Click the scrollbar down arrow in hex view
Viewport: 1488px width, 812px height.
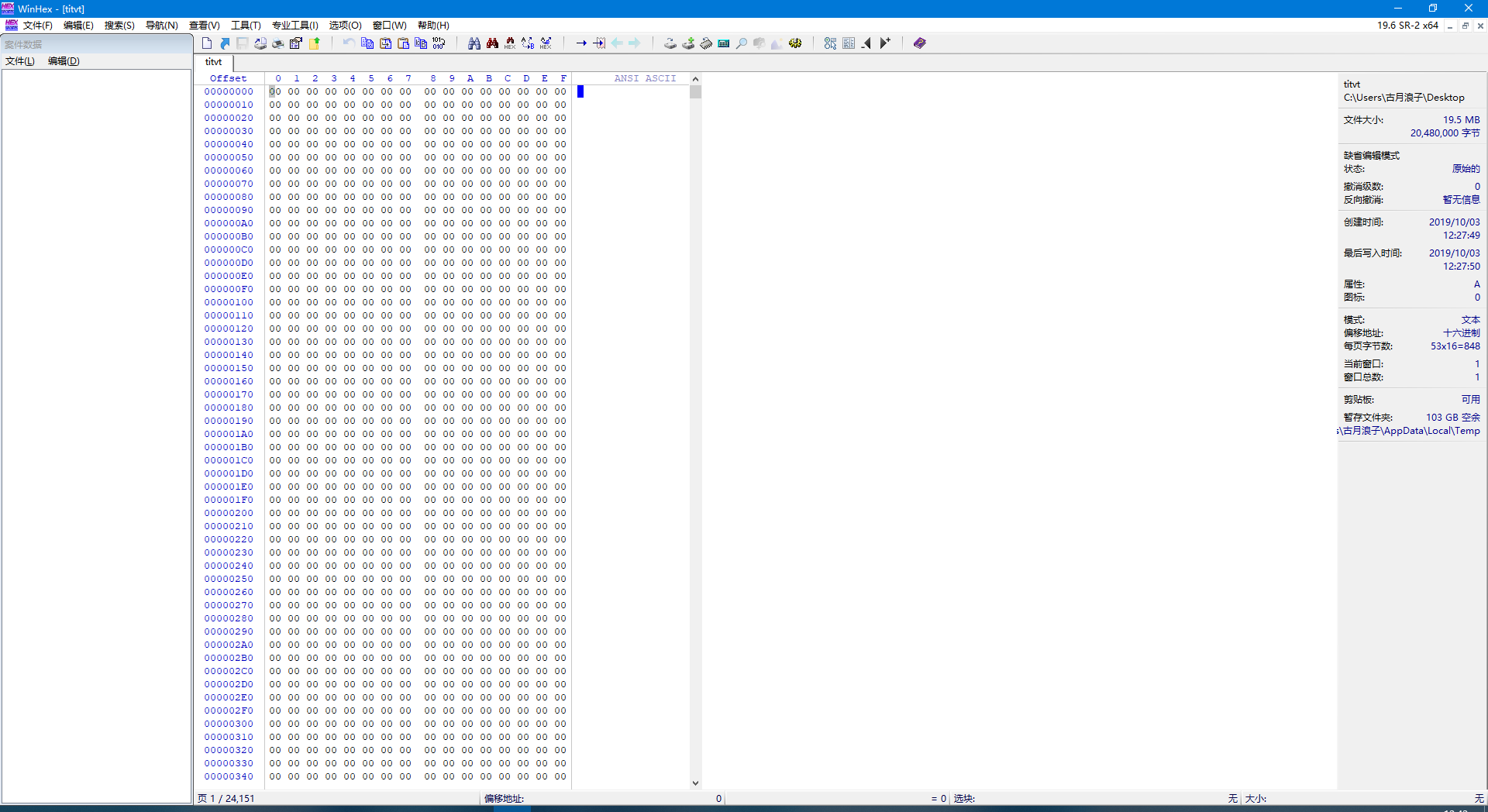point(695,783)
